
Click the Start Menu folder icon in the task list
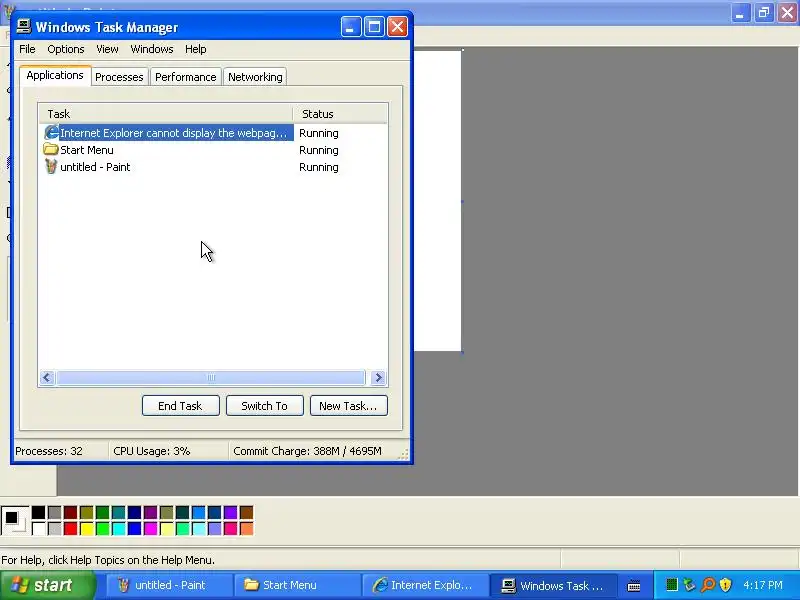tap(51, 149)
